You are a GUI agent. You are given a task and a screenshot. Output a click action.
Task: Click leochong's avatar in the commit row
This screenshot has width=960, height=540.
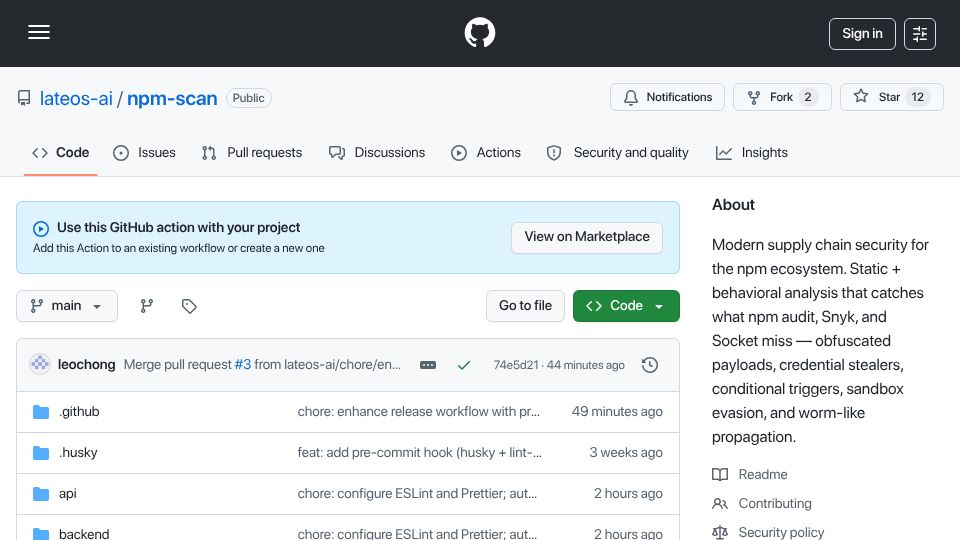coord(40,364)
